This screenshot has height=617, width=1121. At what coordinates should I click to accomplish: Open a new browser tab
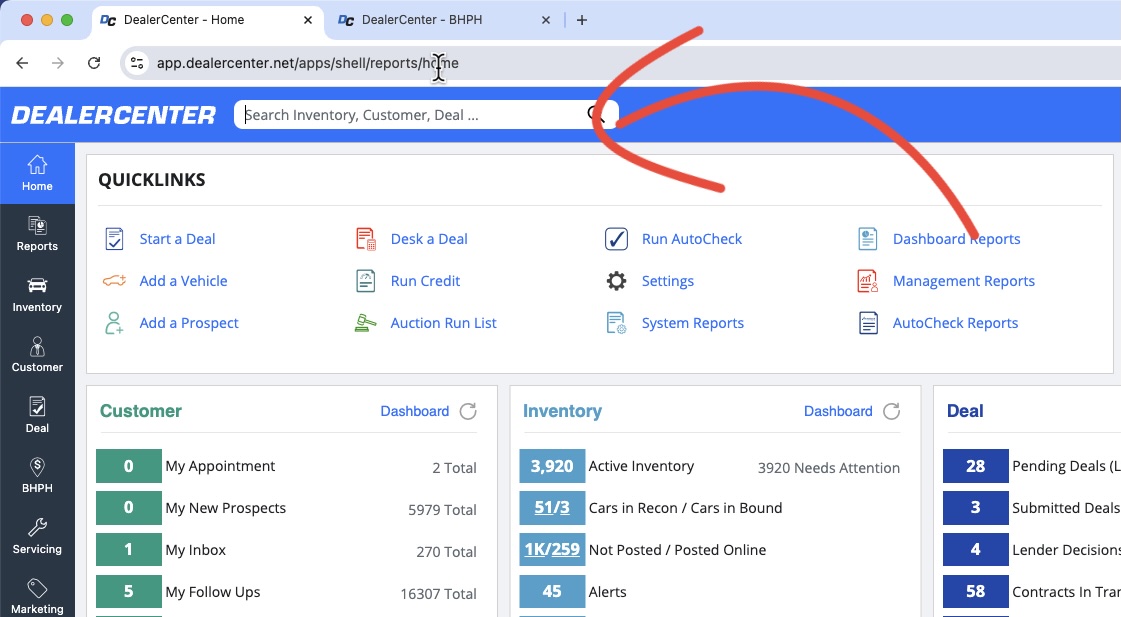point(582,20)
